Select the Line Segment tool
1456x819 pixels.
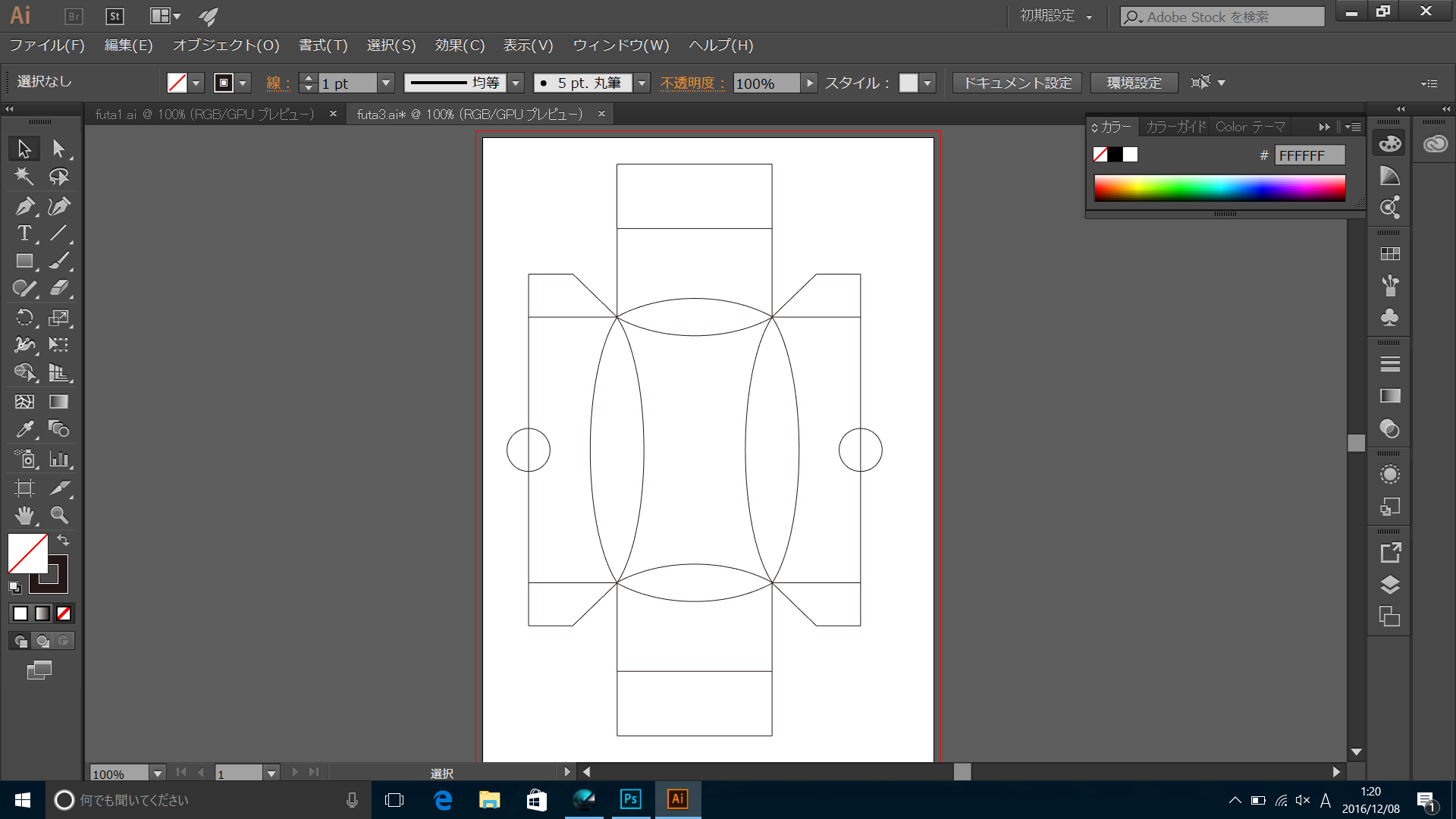coord(58,233)
